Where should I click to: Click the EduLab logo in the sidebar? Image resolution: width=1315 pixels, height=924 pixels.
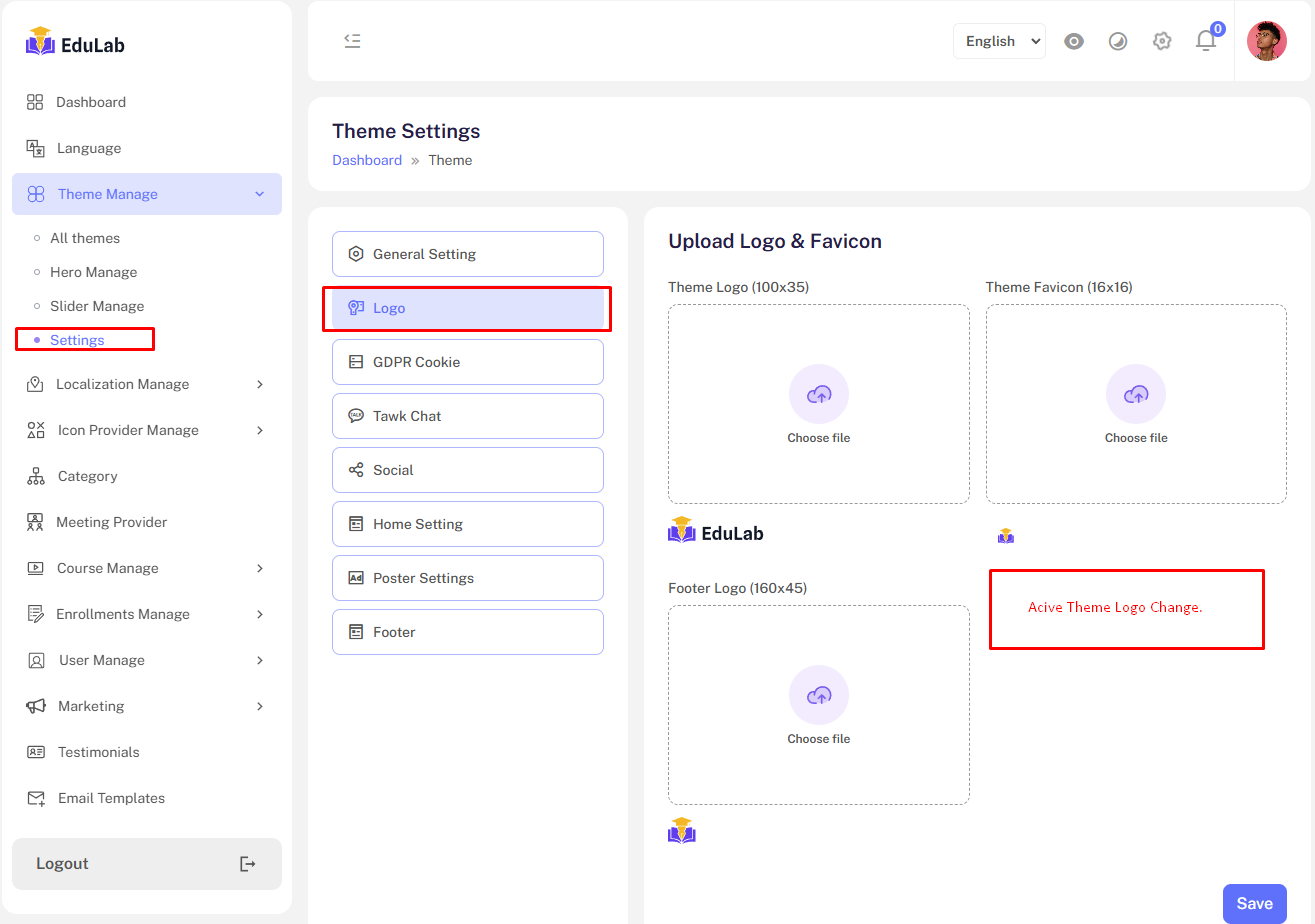point(76,43)
